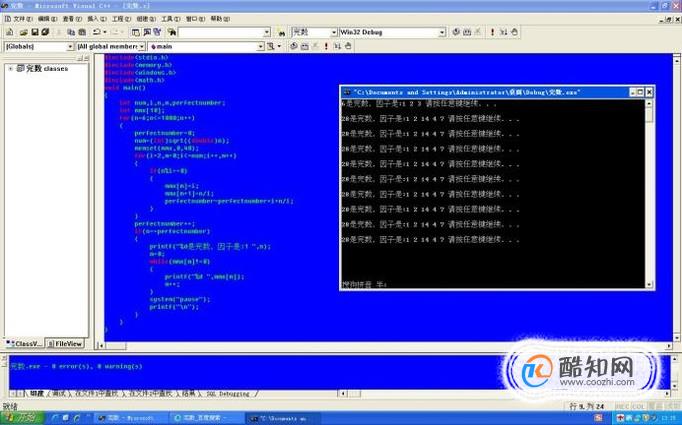
Task: Click the red Execute icon in the WizardBar row
Action: click(x=326, y=46)
